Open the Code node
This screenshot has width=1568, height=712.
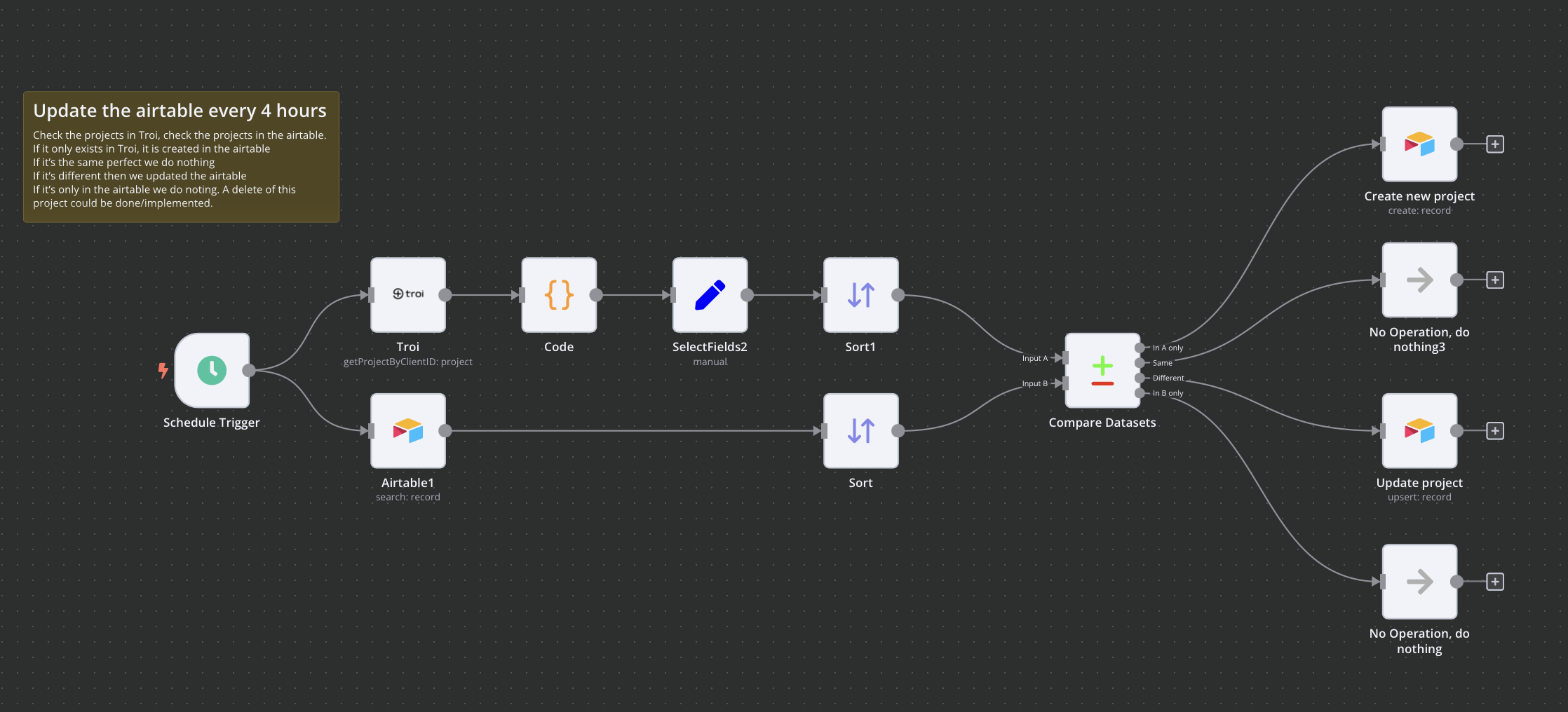click(x=559, y=294)
